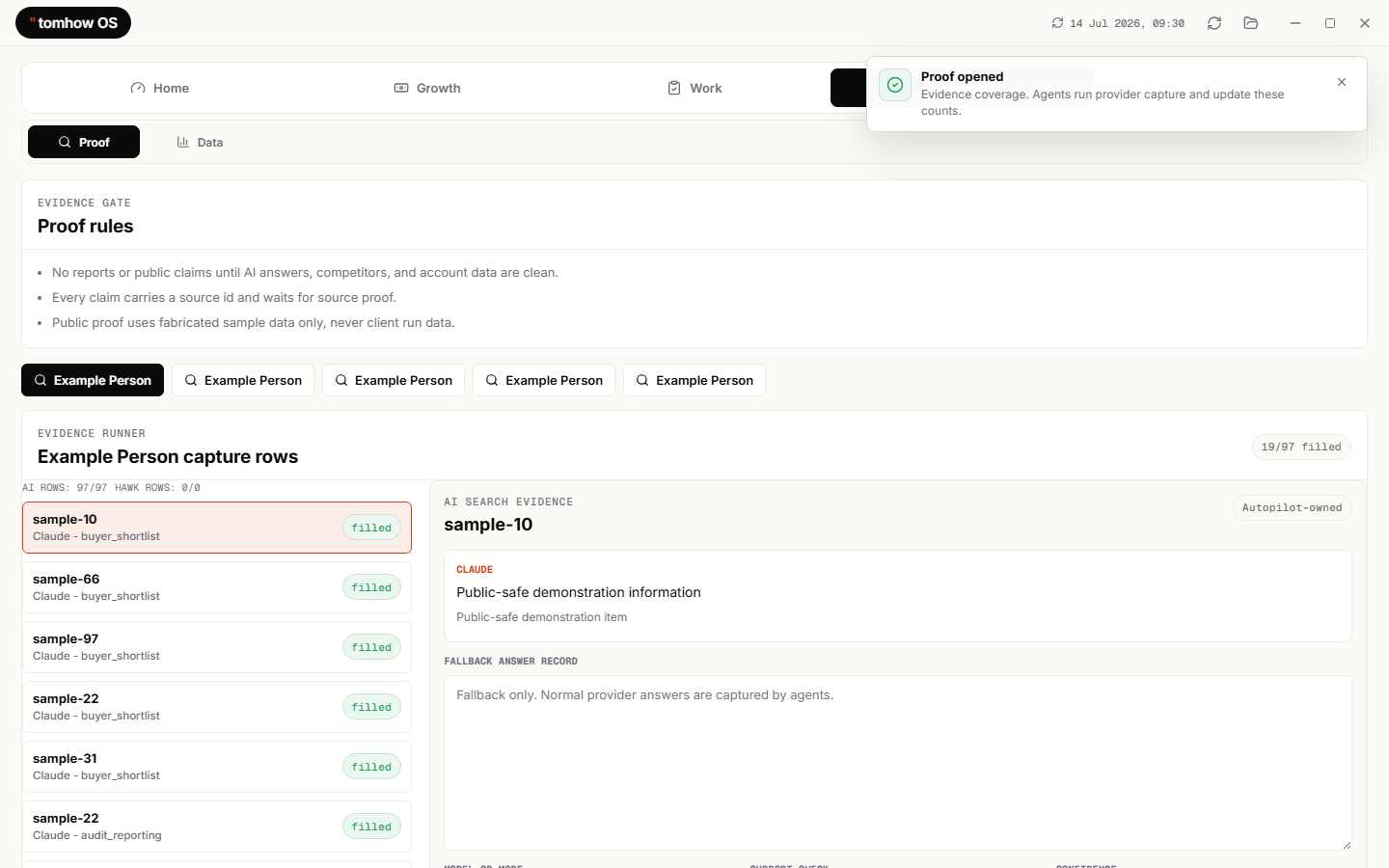The height and width of the screenshot is (868, 1389).
Task: Dismiss the Proof opened notification
Action: [x=1342, y=82]
